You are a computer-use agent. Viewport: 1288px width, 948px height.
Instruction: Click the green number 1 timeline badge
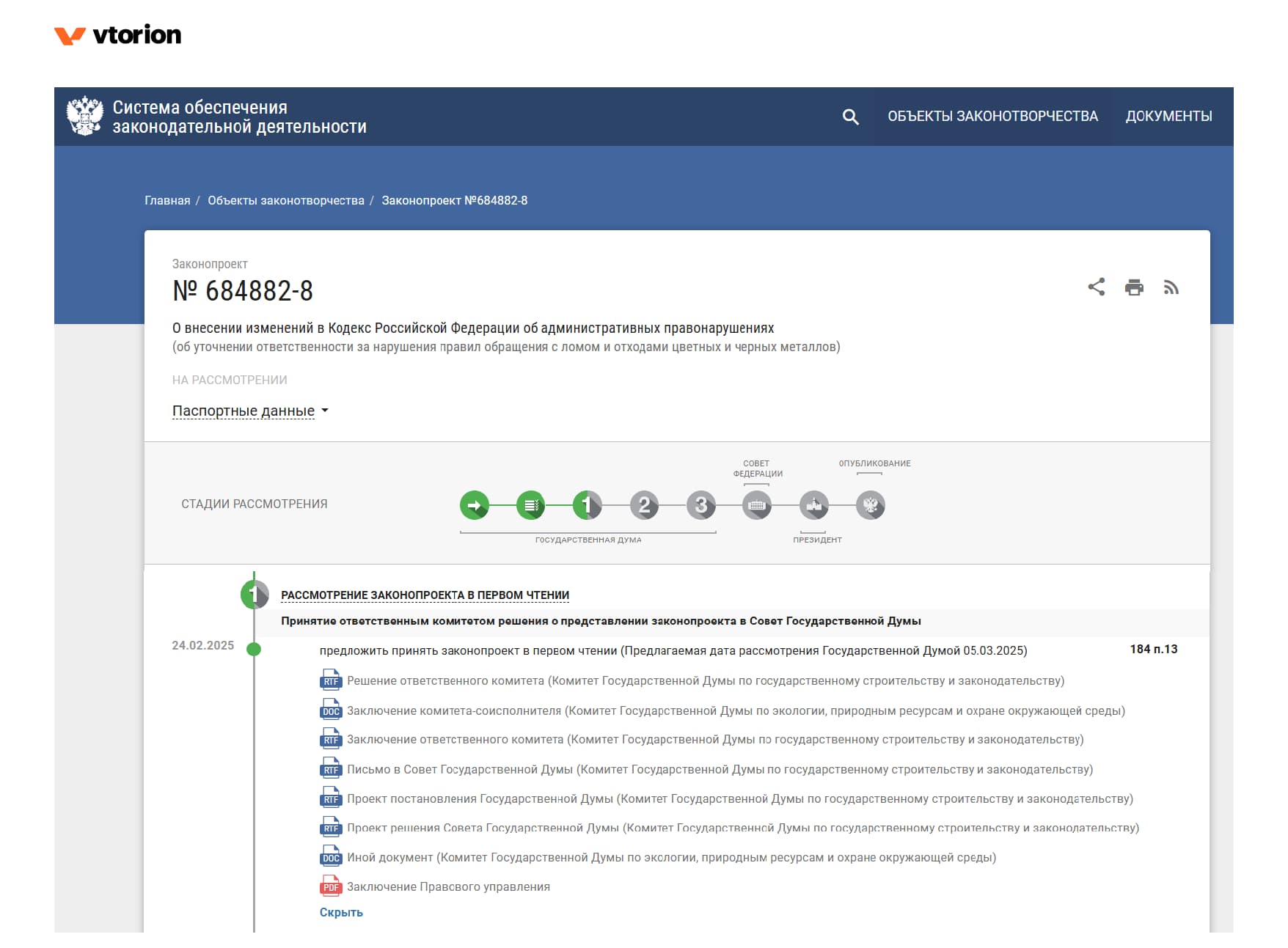pos(255,595)
